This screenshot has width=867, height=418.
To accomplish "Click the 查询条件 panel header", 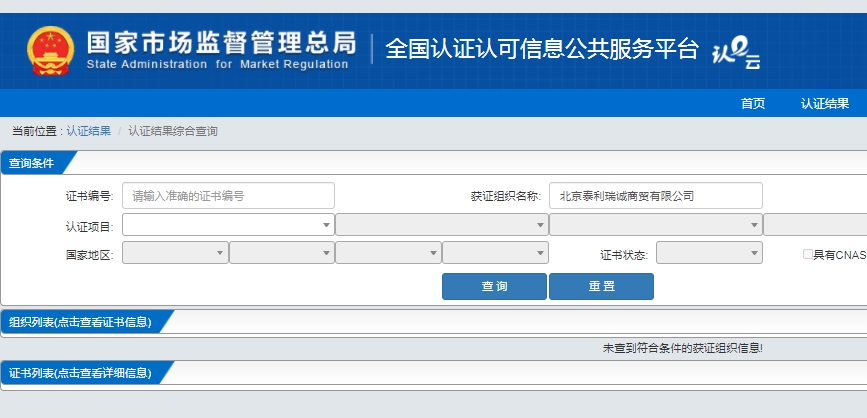I will point(32,163).
